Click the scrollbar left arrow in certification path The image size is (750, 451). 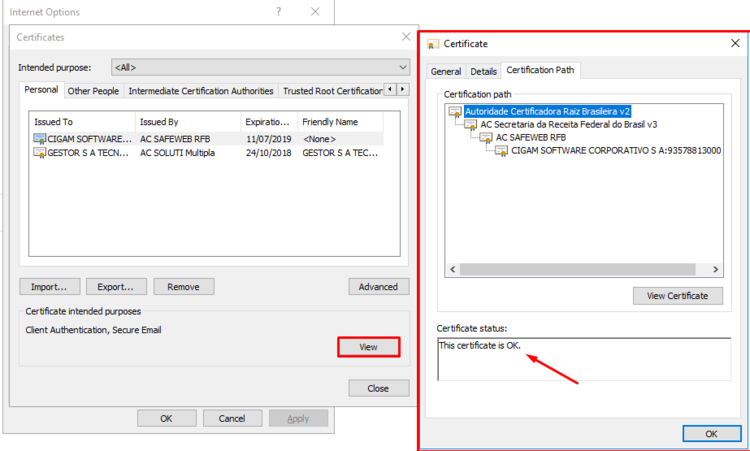(x=452, y=269)
